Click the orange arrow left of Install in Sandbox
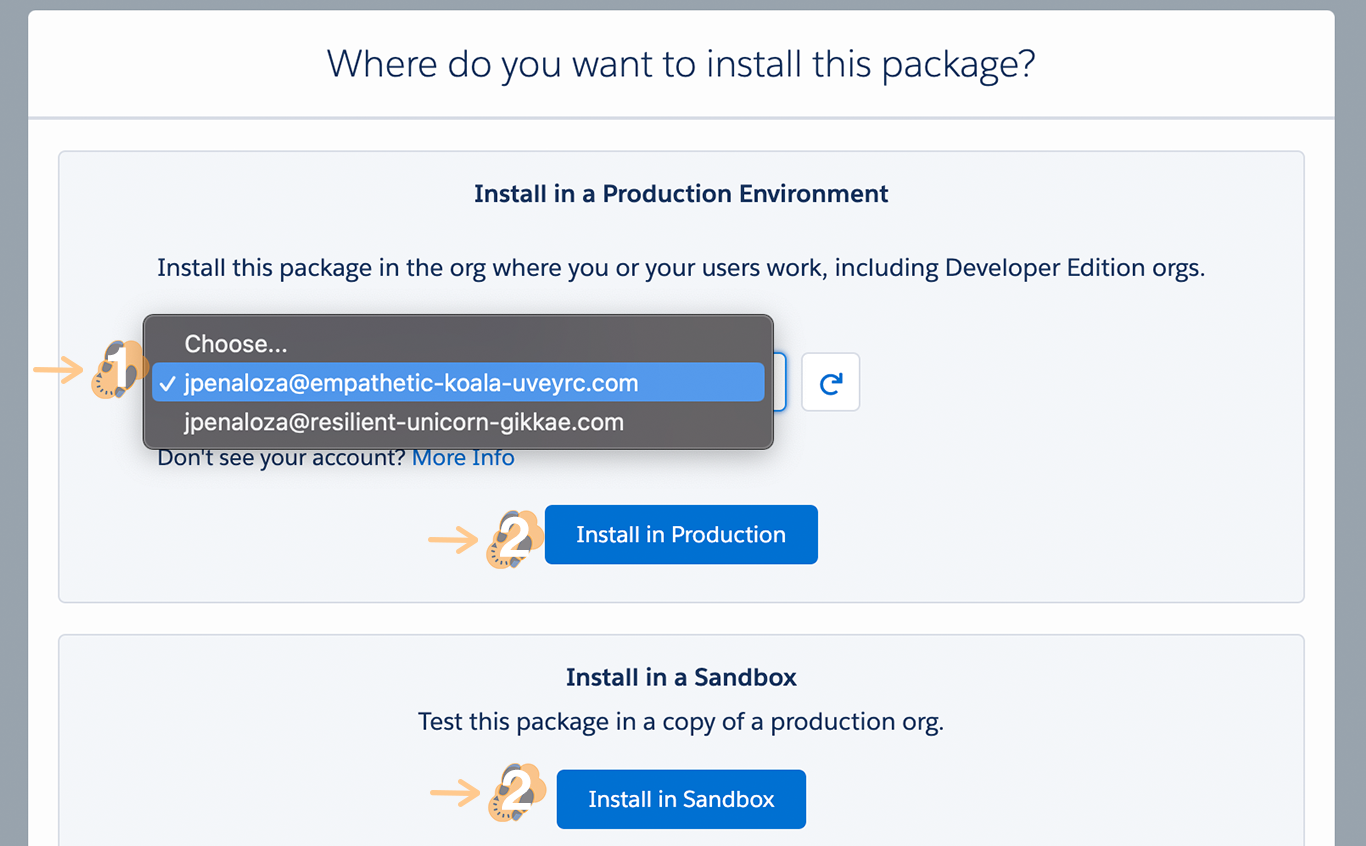The image size is (1366, 846). pos(455,794)
